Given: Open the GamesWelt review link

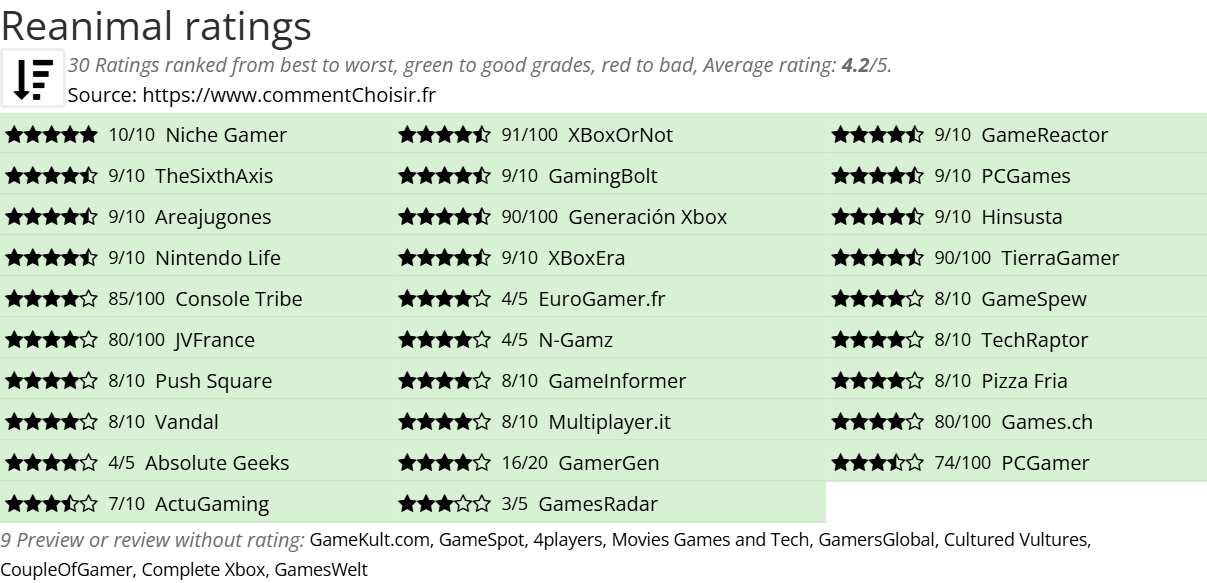Looking at the screenshot, I should tap(321, 570).
